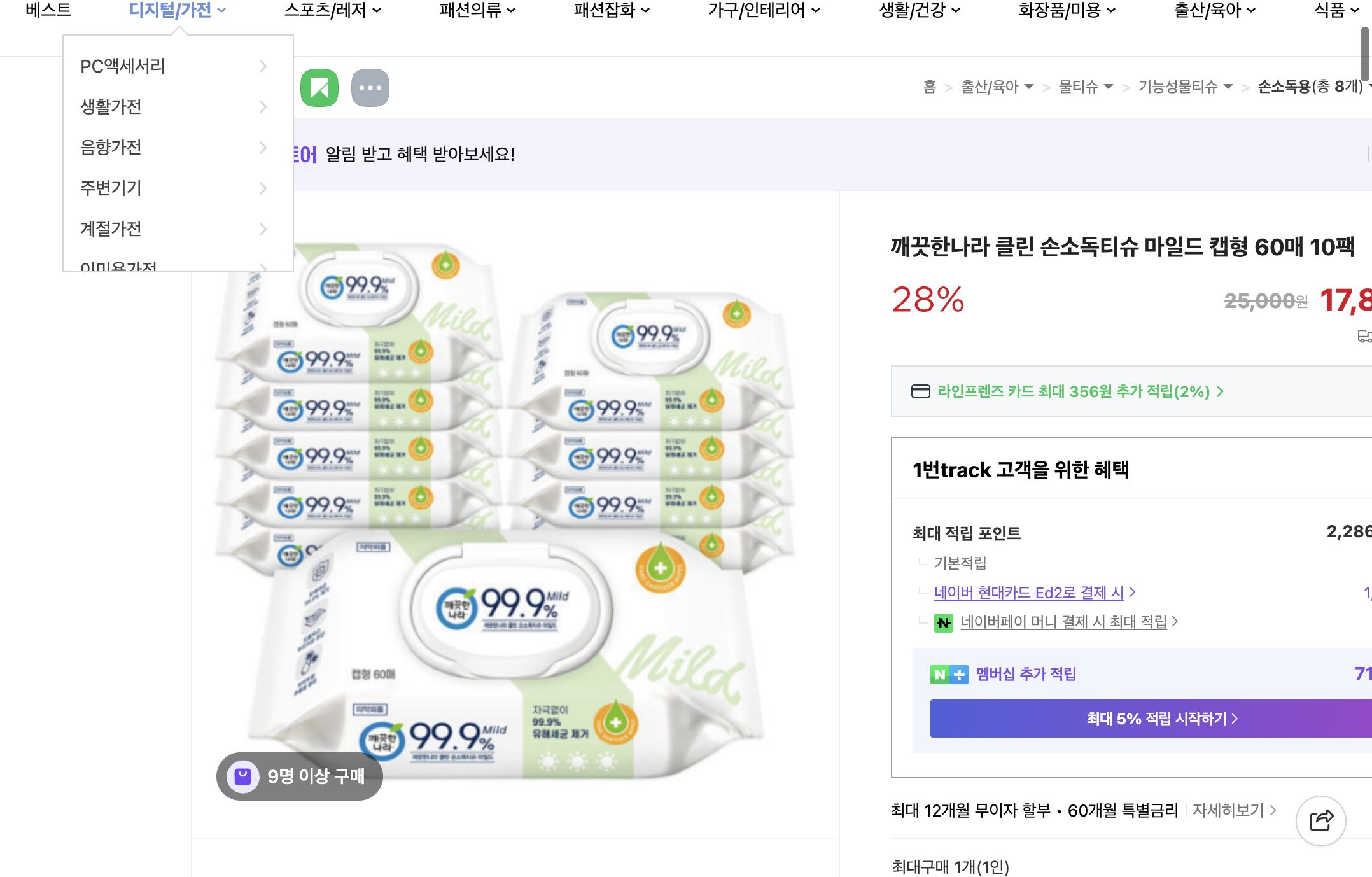Open the more options (...) icon
This screenshot has width=1372, height=877.
(370, 87)
